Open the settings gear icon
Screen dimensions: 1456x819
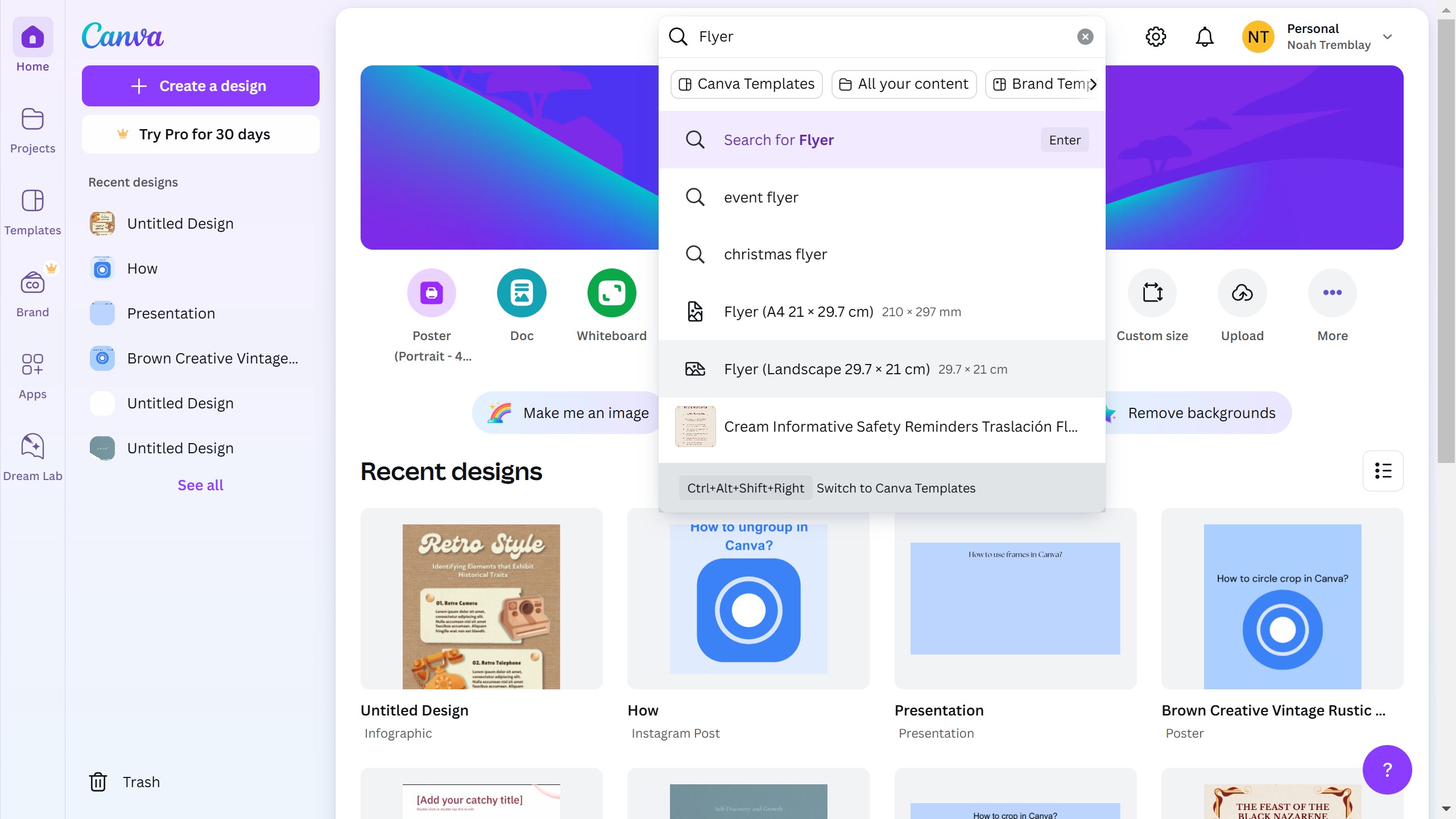1155,37
